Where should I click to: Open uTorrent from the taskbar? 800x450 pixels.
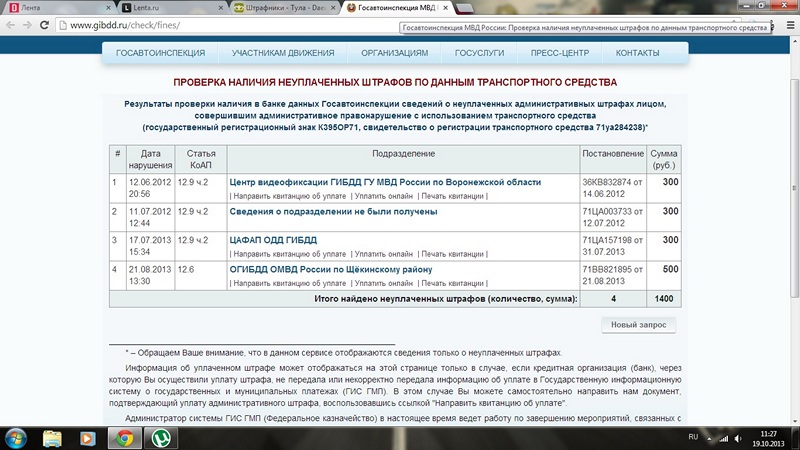click(x=157, y=437)
